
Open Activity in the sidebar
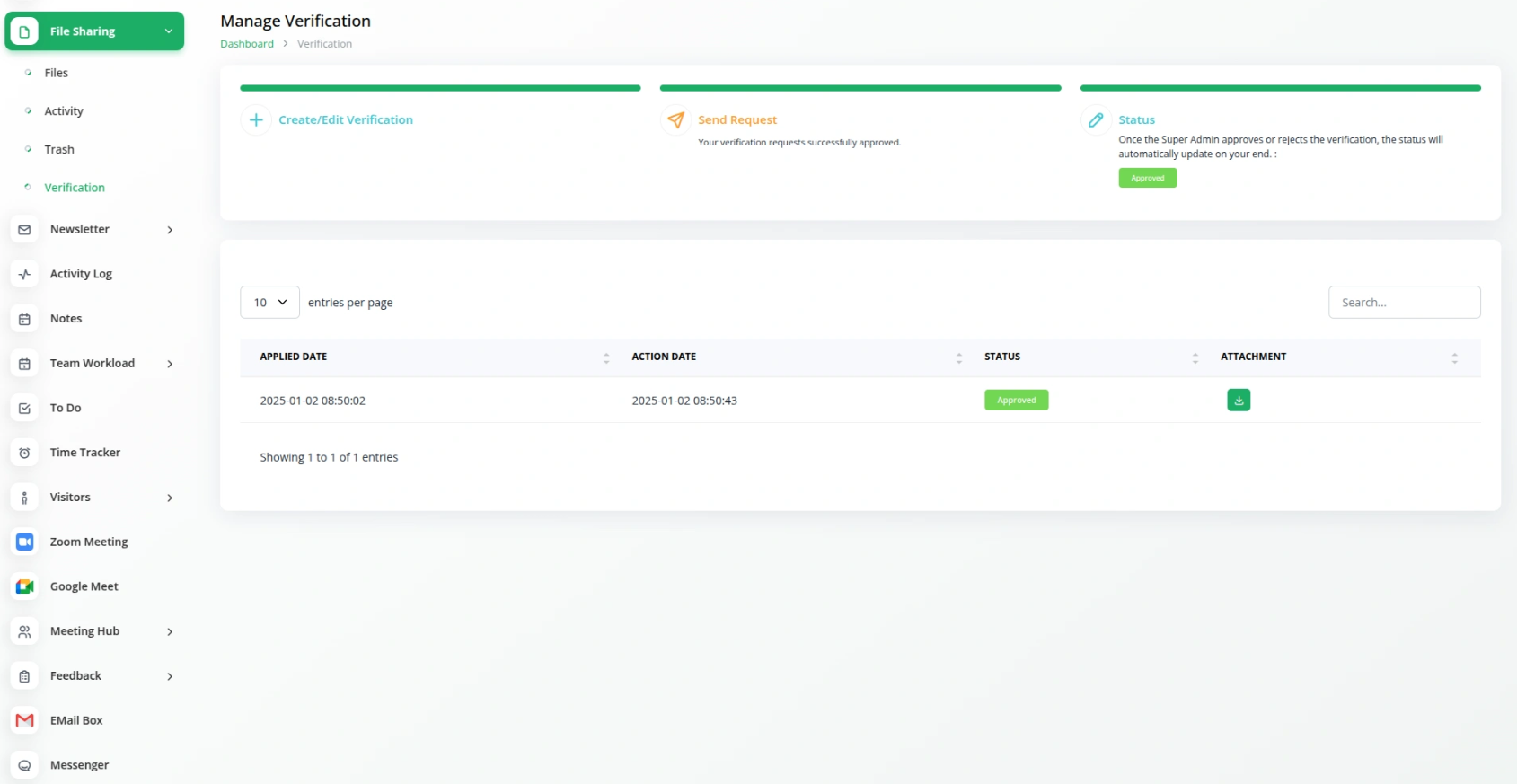(x=64, y=111)
